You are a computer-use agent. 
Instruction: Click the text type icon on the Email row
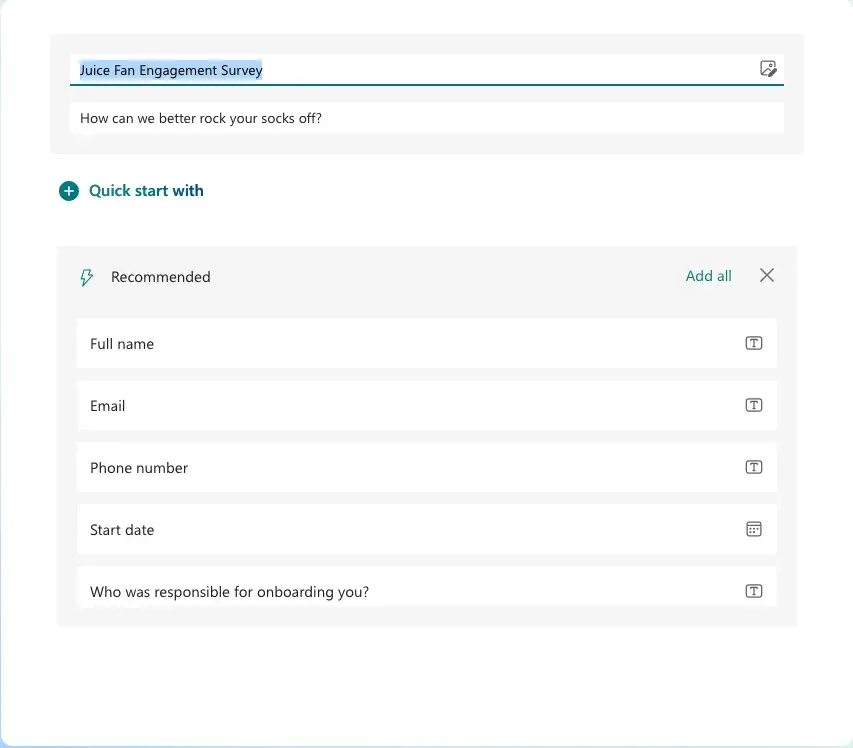pyautogui.click(x=753, y=405)
